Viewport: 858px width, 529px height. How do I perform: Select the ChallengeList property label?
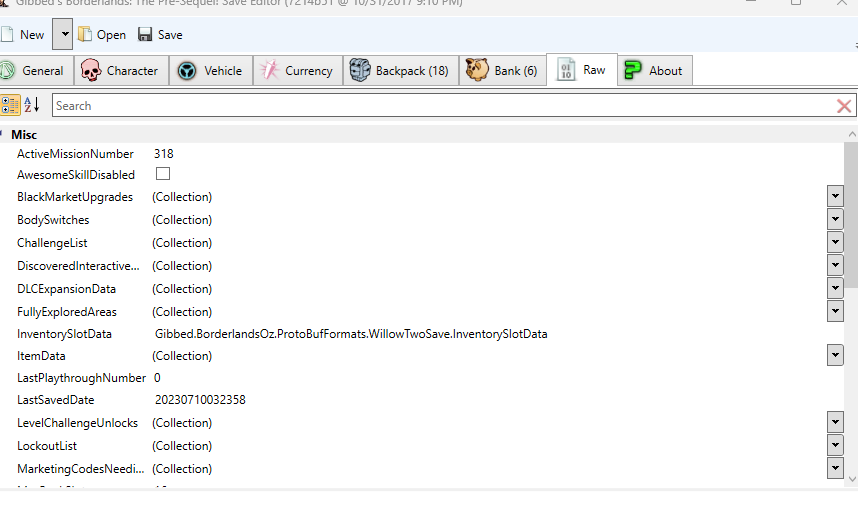click(52, 243)
